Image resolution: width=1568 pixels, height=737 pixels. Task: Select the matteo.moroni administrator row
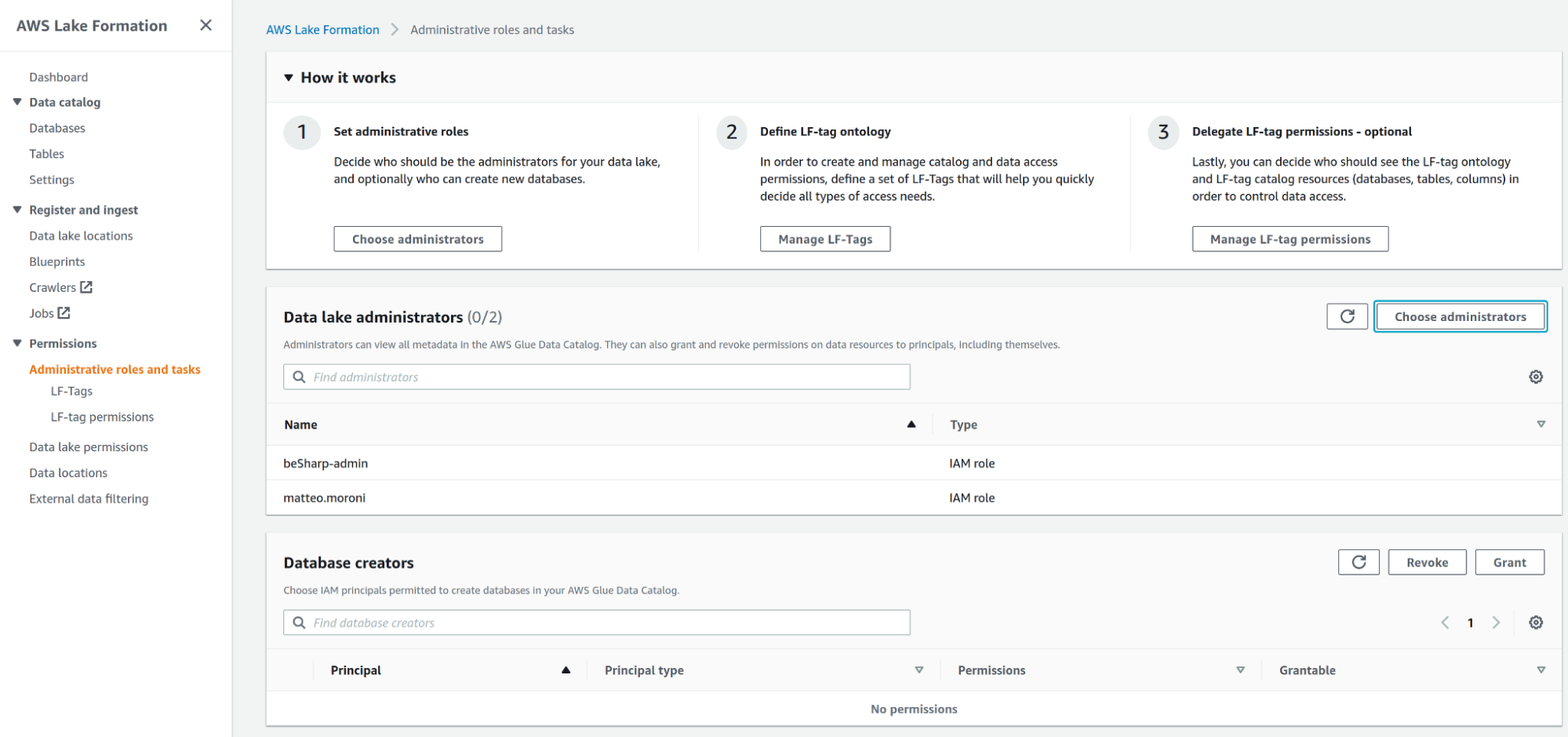[914, 498]
